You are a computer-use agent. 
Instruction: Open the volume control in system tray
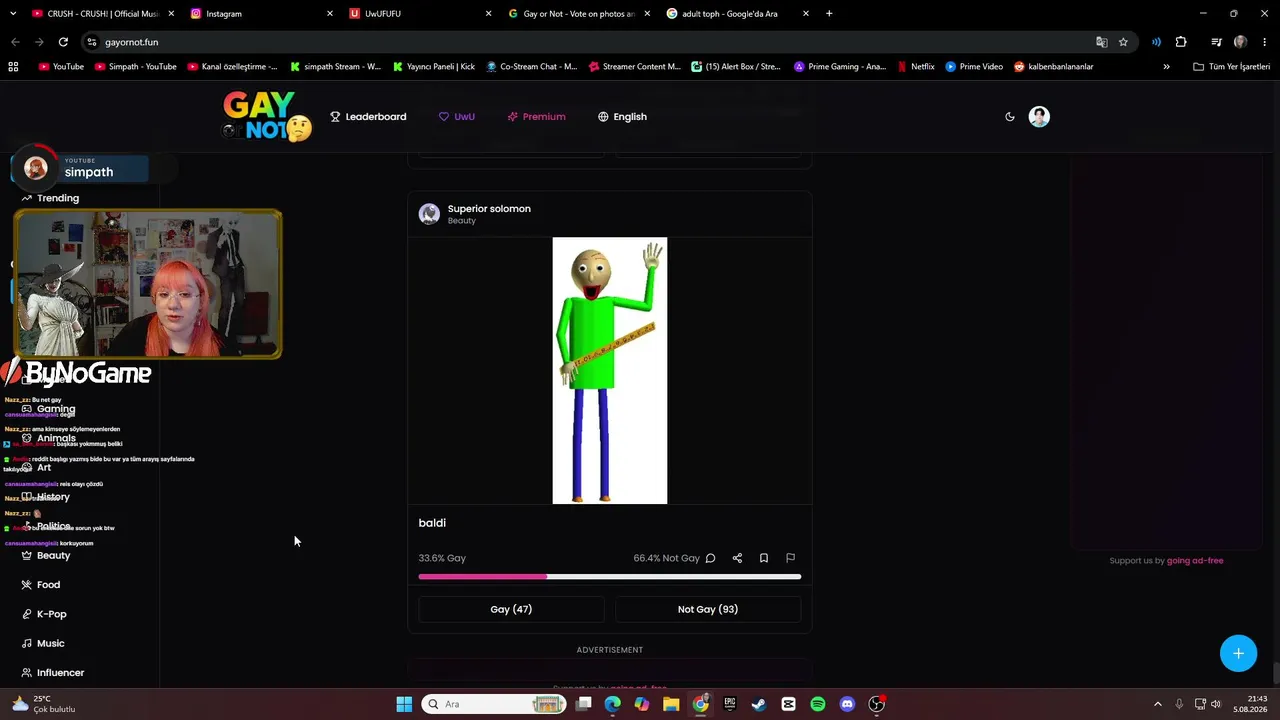click(1216, 704)
